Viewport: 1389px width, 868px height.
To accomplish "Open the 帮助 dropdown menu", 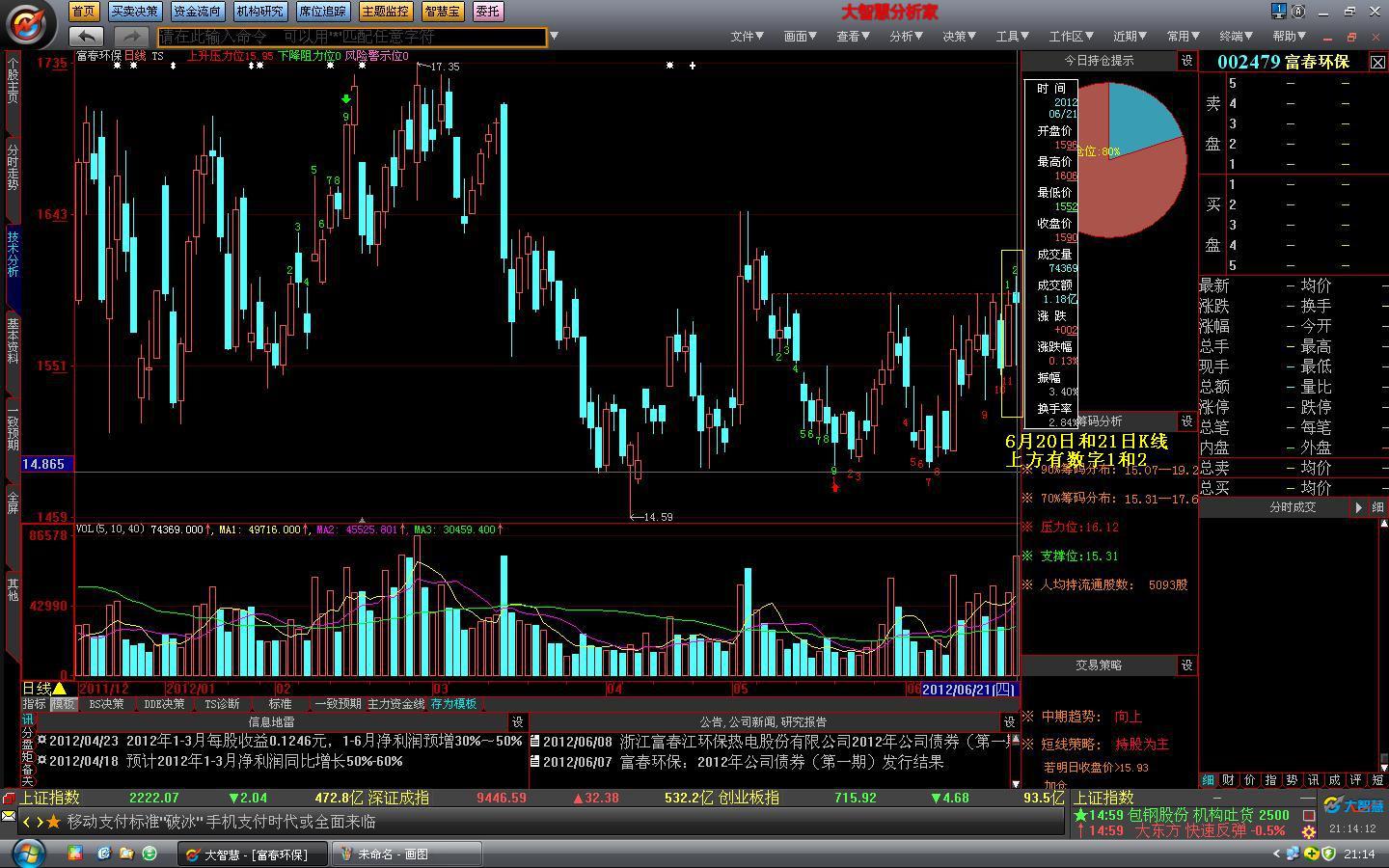I will click(1289, 37).
